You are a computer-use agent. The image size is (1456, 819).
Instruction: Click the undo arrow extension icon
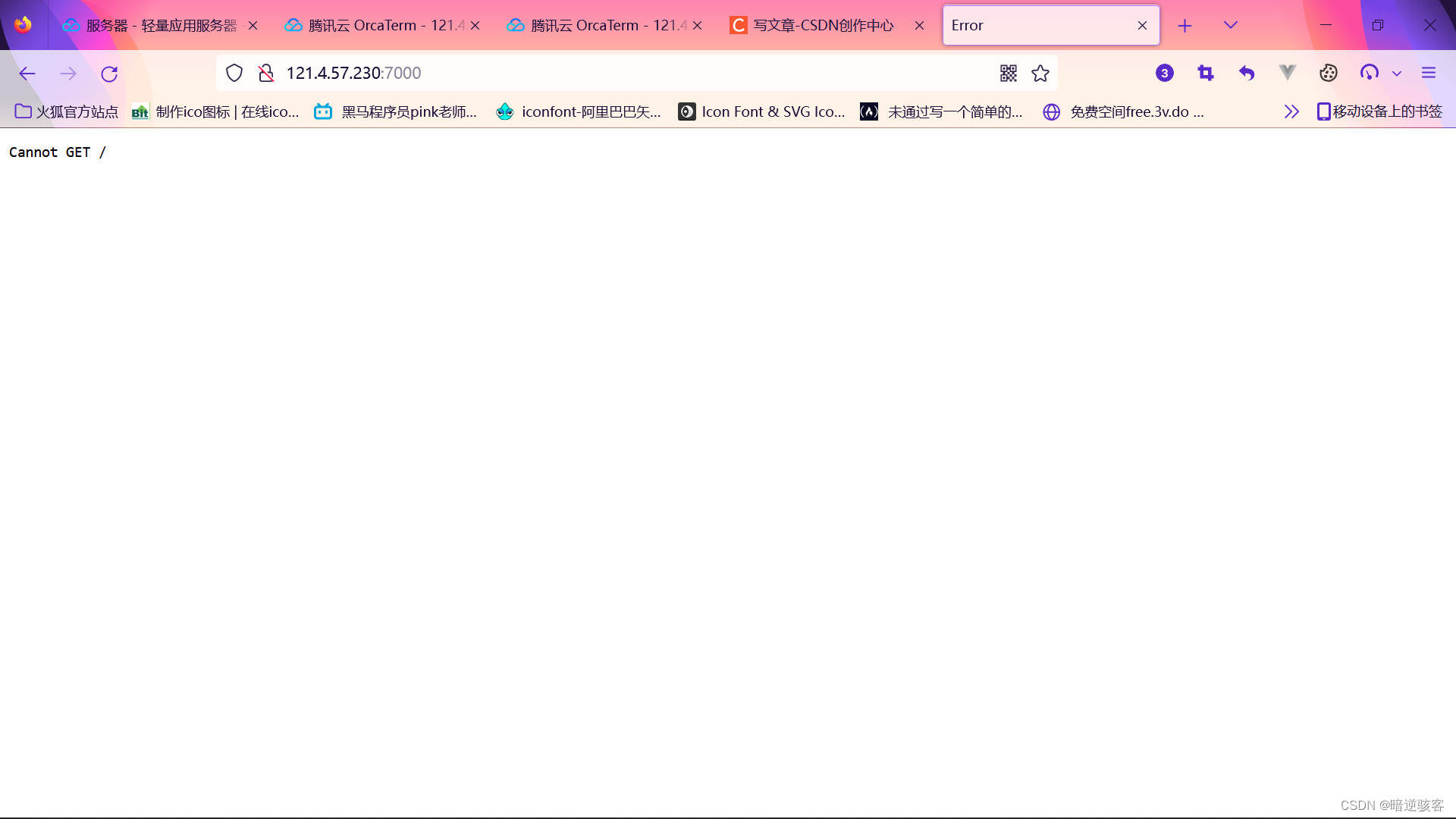[1247, 73]
